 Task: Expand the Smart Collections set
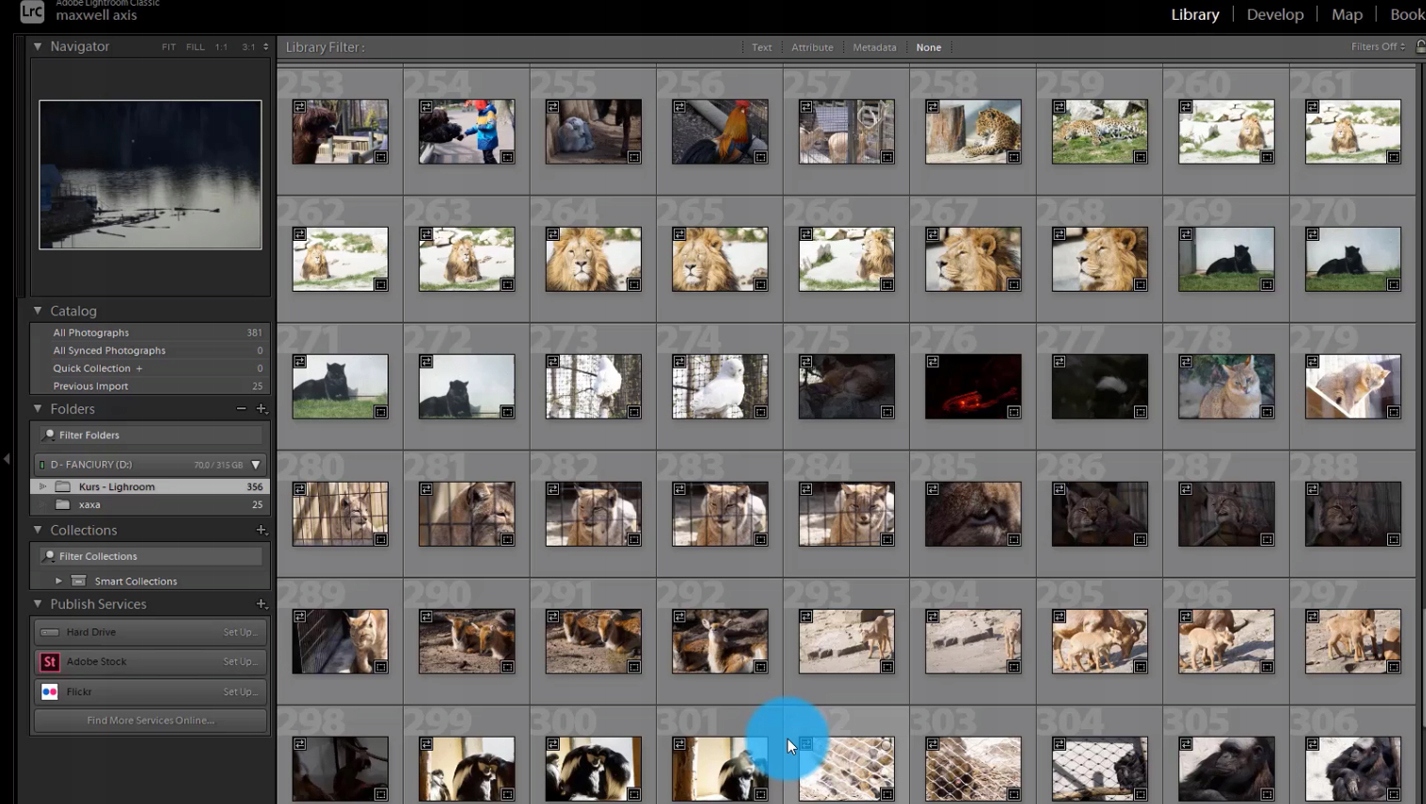coord(59,581)
